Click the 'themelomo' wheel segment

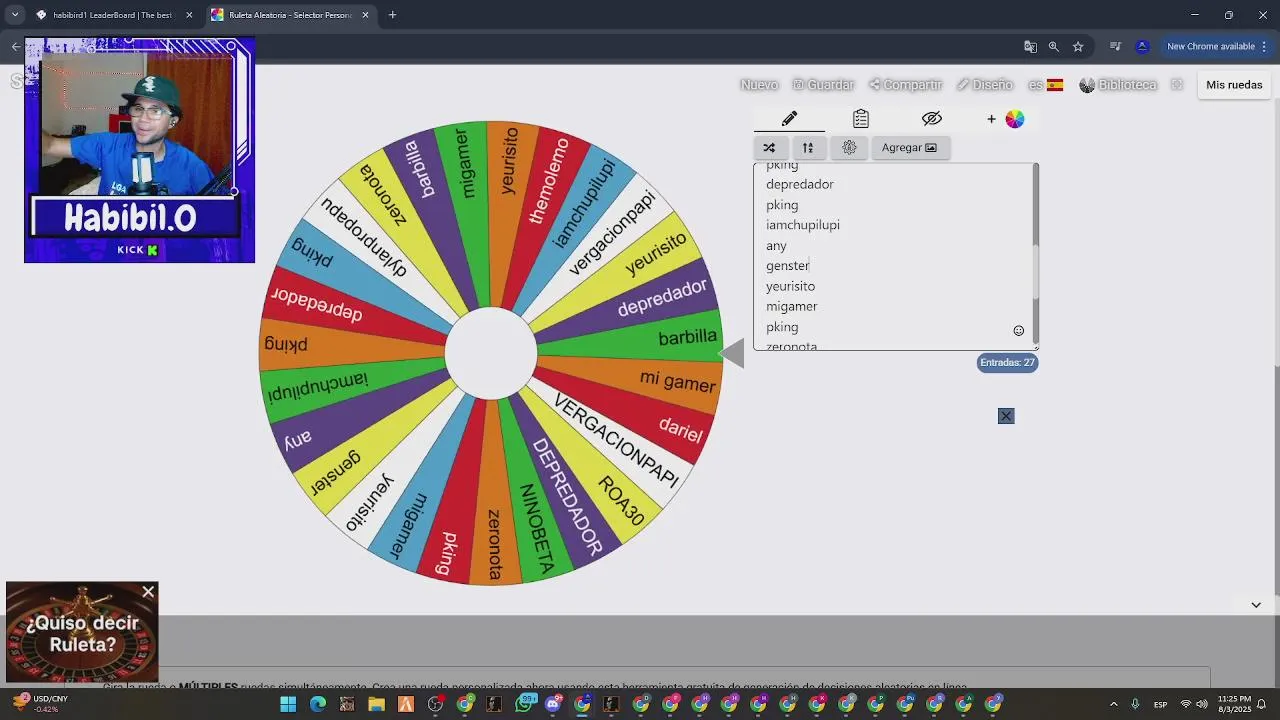pyautogui.click(x=549, y=181)
